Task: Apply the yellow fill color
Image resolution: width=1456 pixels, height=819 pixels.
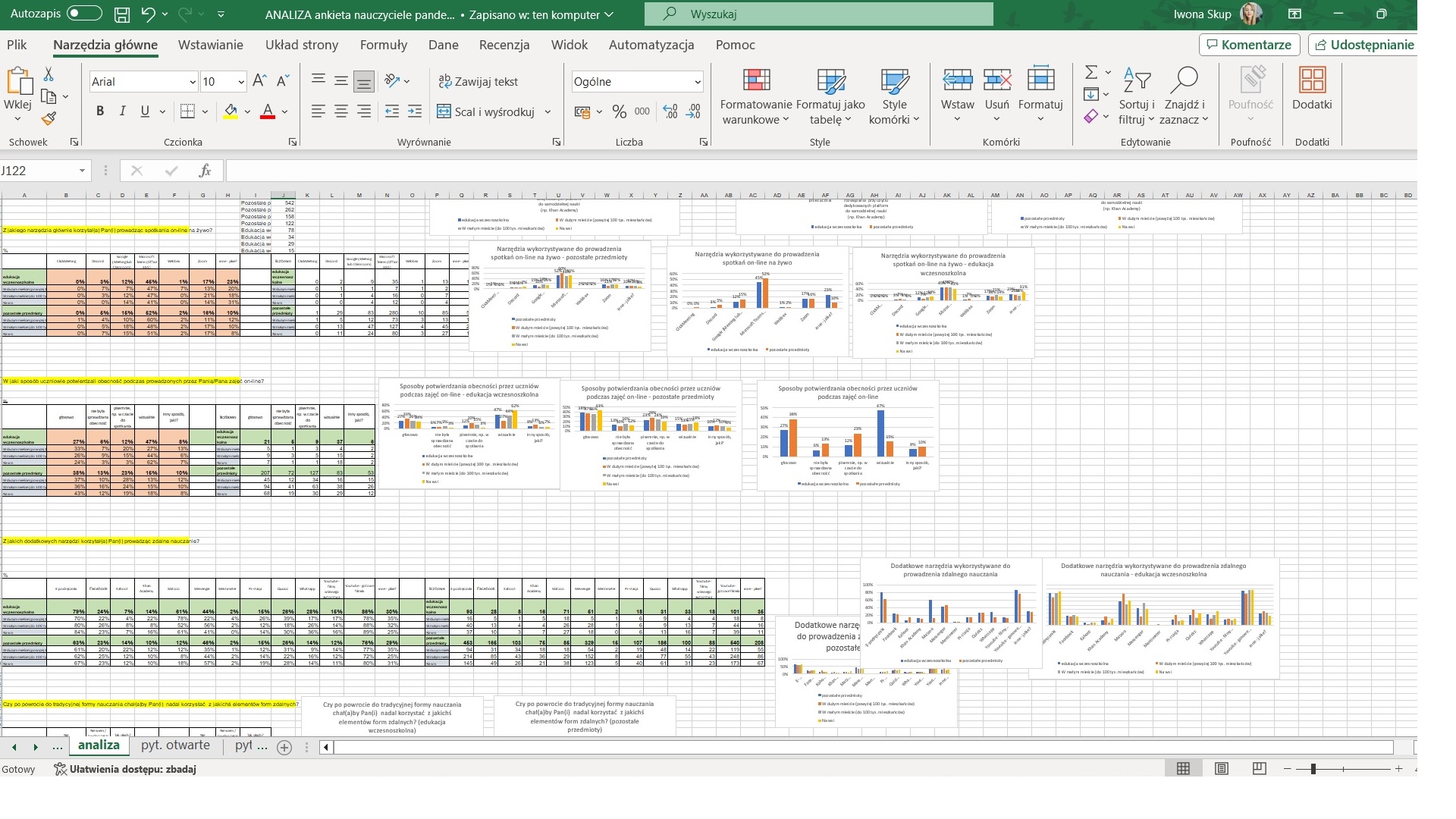Action: point(231,111)
